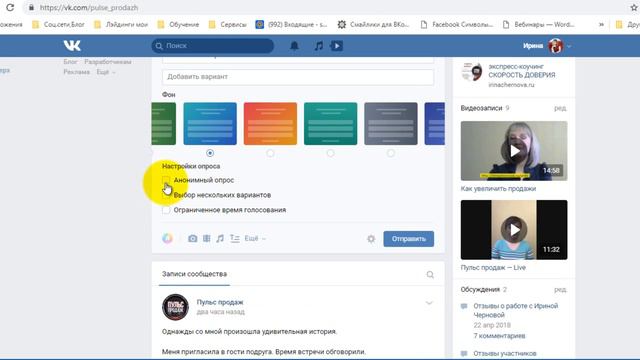The image size is (640, 360).
Task: Attach a photo using the camera icon
Action: [193, 238]
